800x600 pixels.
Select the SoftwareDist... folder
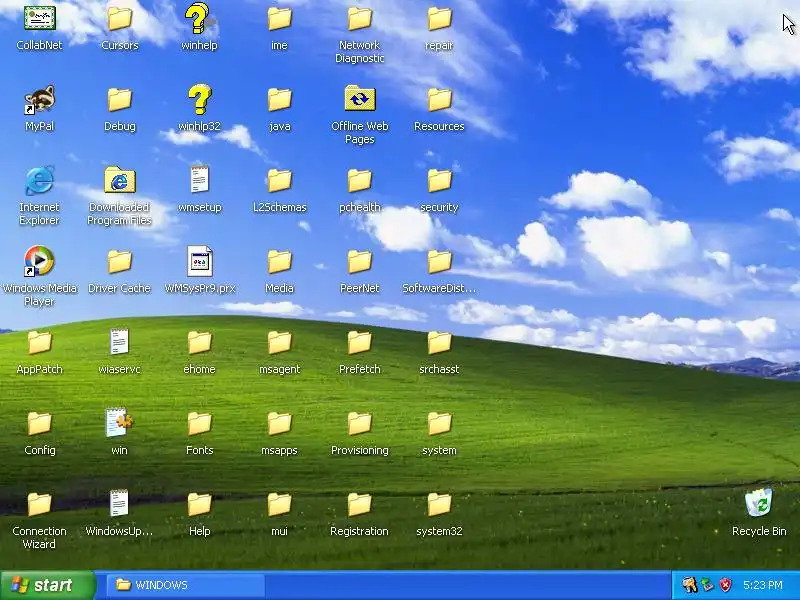pyautogui.click(x=439, y=261)
